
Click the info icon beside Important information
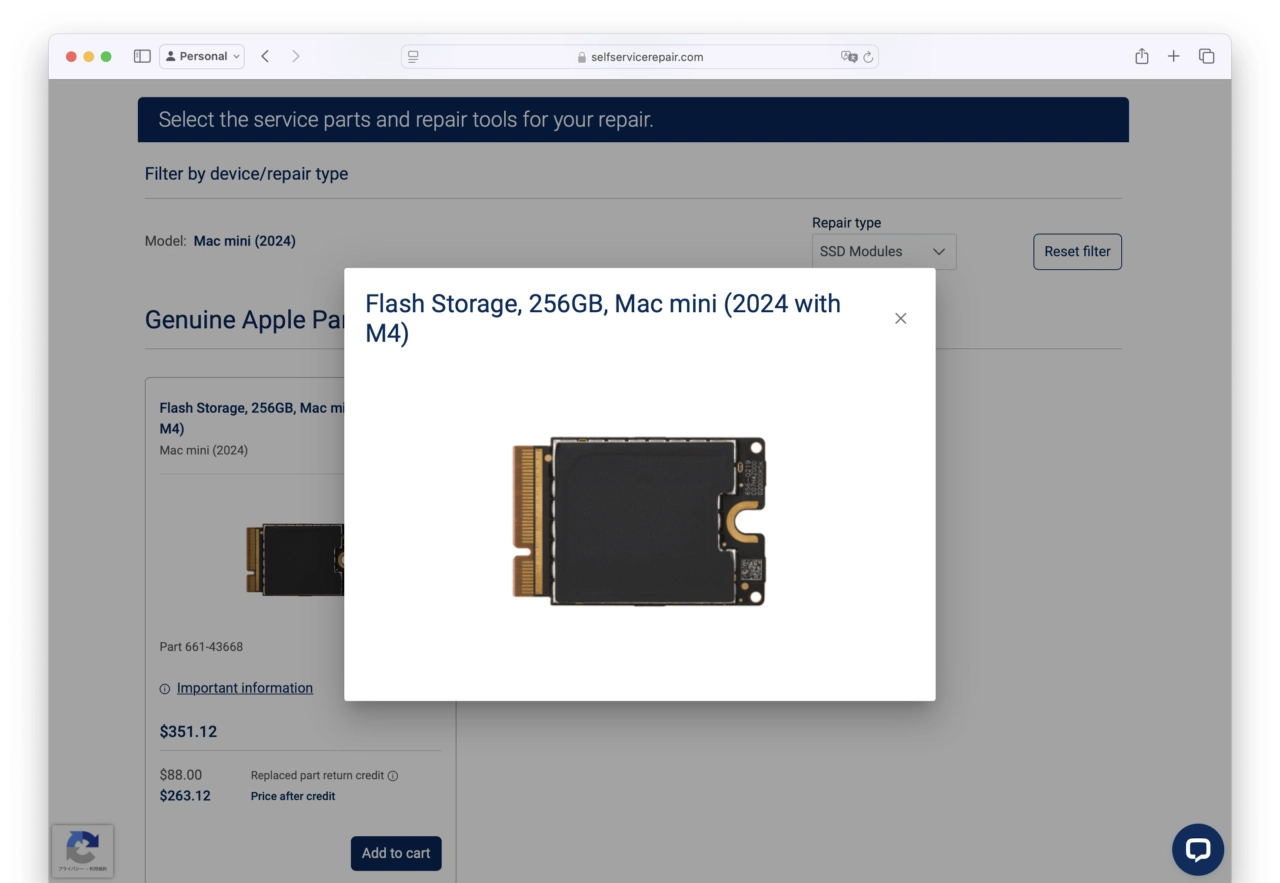point(165,689)
